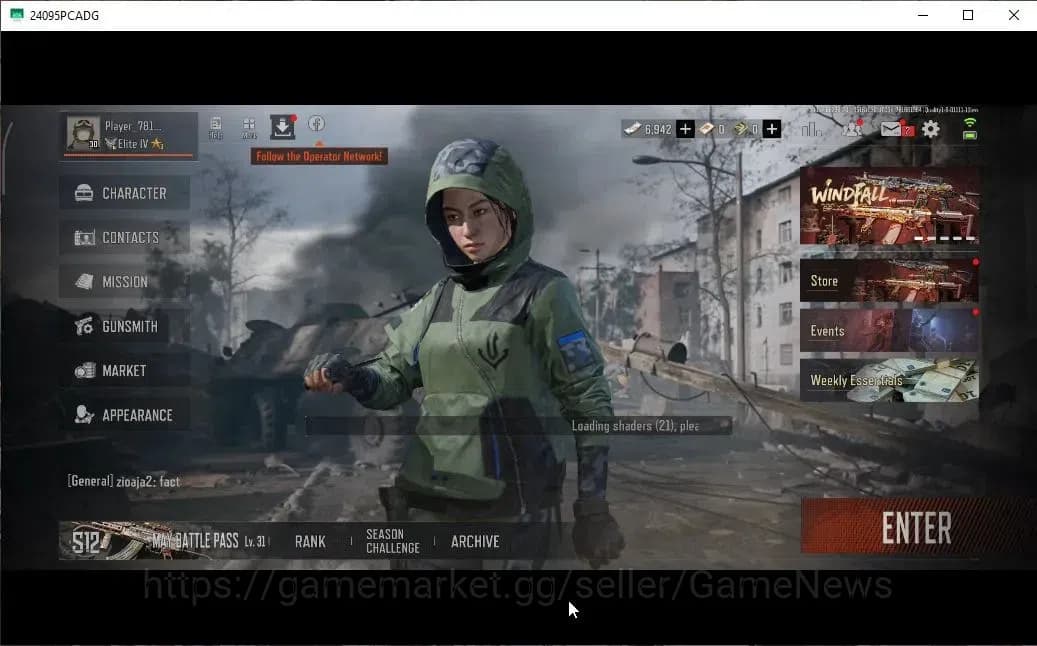Viewport: 1037px width, 646px height.
Task: Add cash with plus beside 6,942
Action: point(686,129)
